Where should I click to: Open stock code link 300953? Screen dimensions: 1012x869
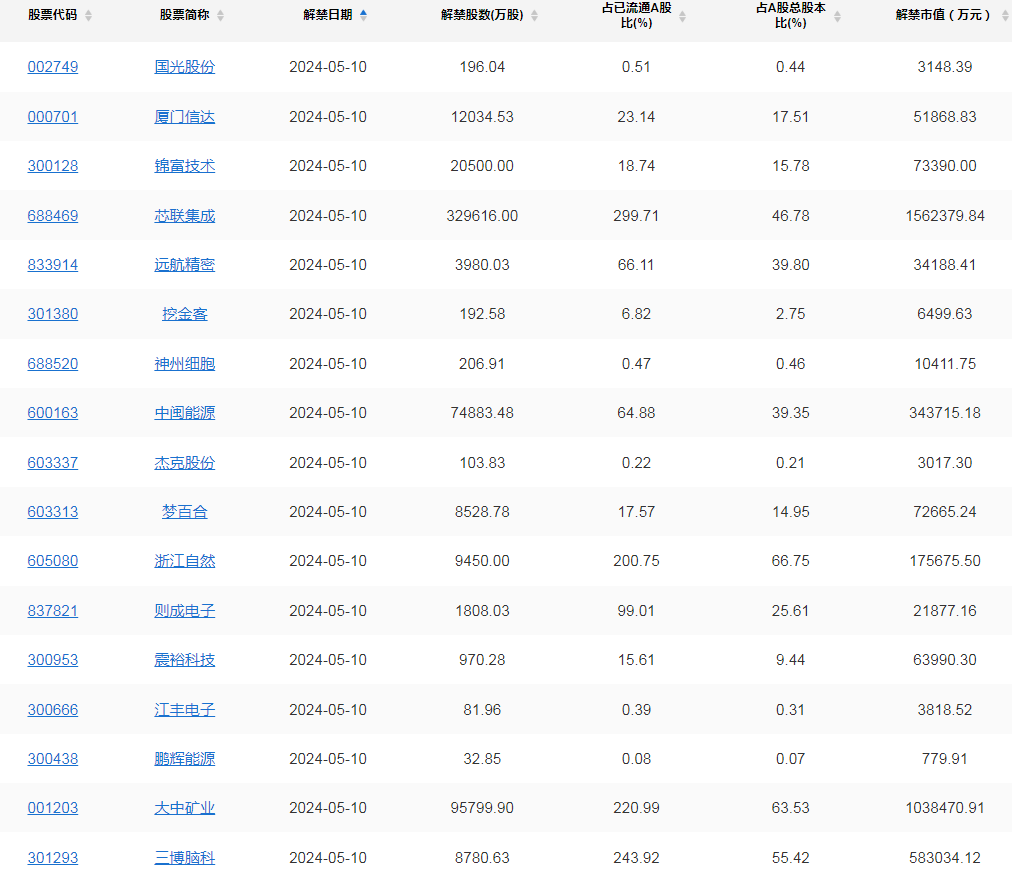click(53, 660)
